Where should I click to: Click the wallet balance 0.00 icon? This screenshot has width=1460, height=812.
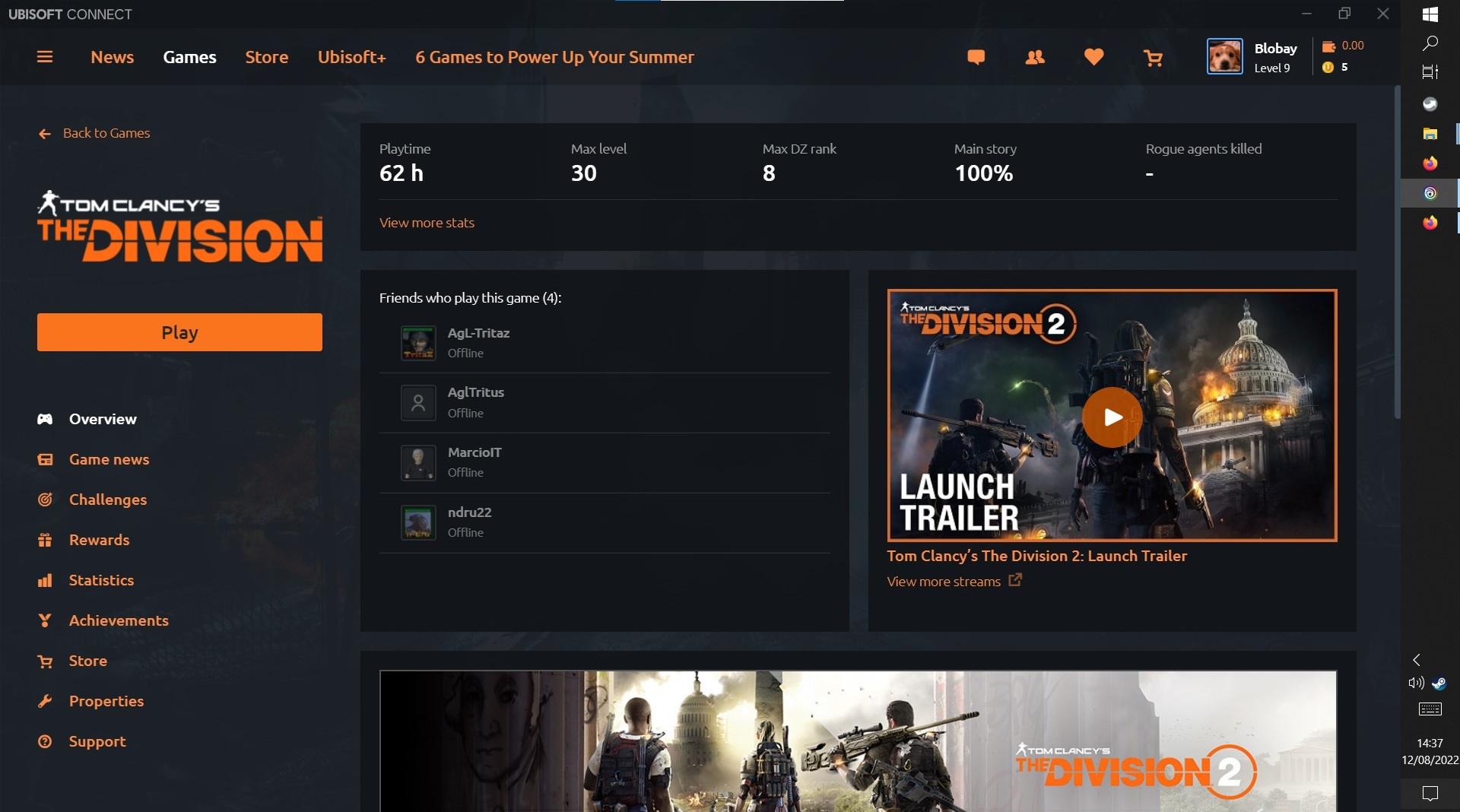click(1328, 46)
